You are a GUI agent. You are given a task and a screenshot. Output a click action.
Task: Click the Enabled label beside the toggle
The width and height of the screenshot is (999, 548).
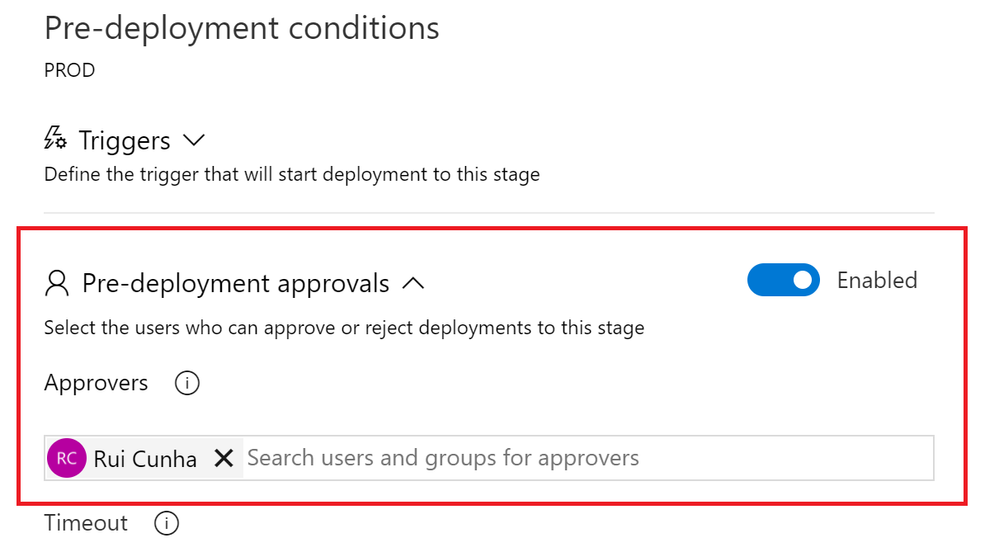tap(877, 281)
